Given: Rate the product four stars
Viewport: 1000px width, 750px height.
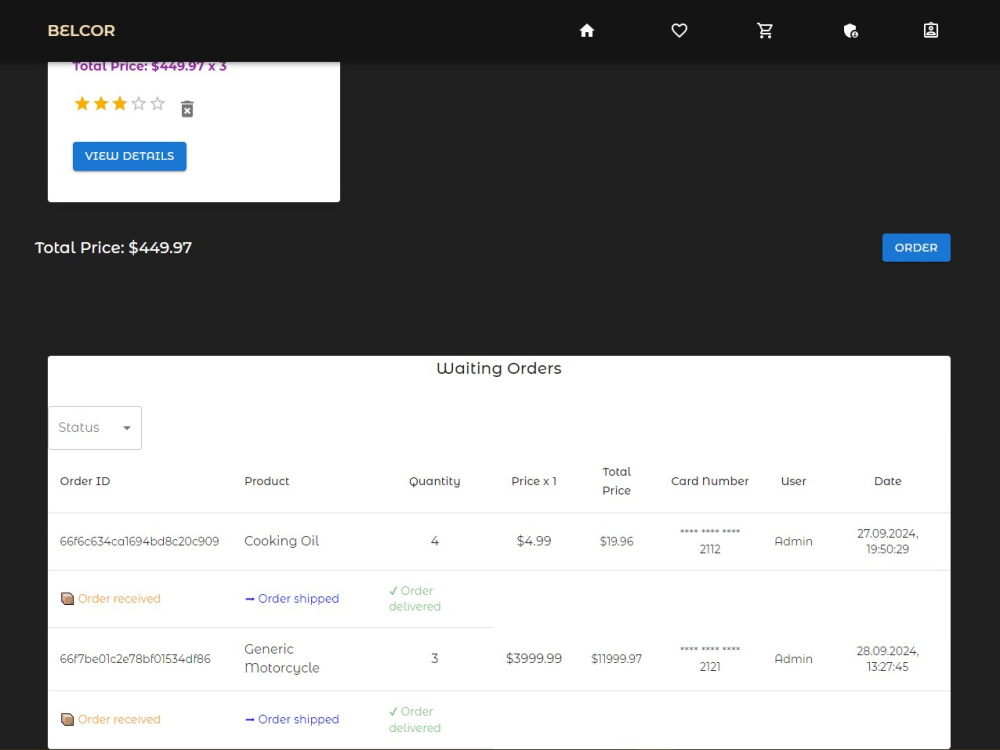Looking at the screenshot, I should (x=138, y=103).
